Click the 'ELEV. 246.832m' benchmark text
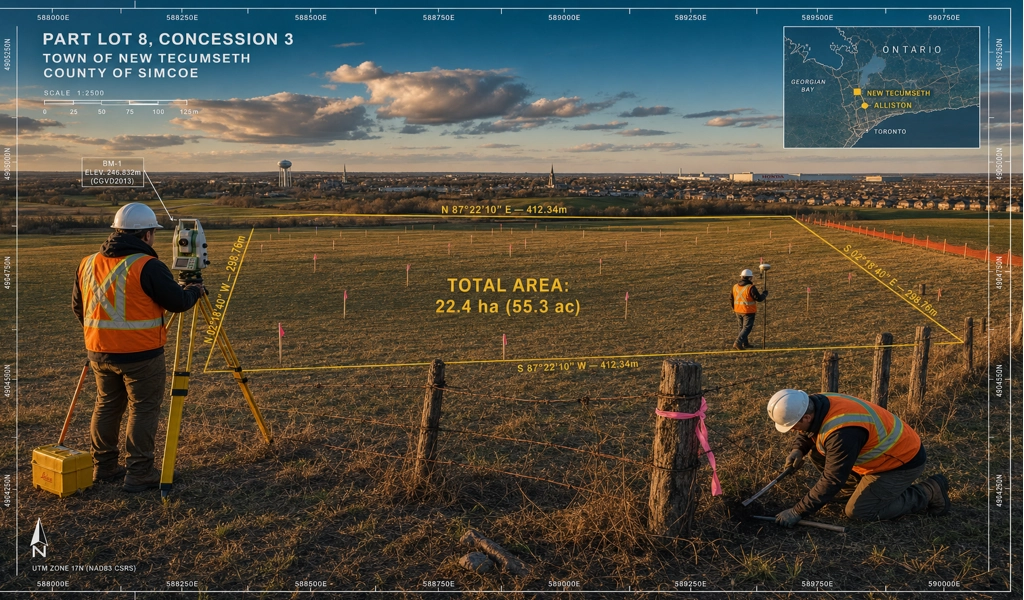The width and height of the screenshot is (1024, 600). tap(112, 172)
